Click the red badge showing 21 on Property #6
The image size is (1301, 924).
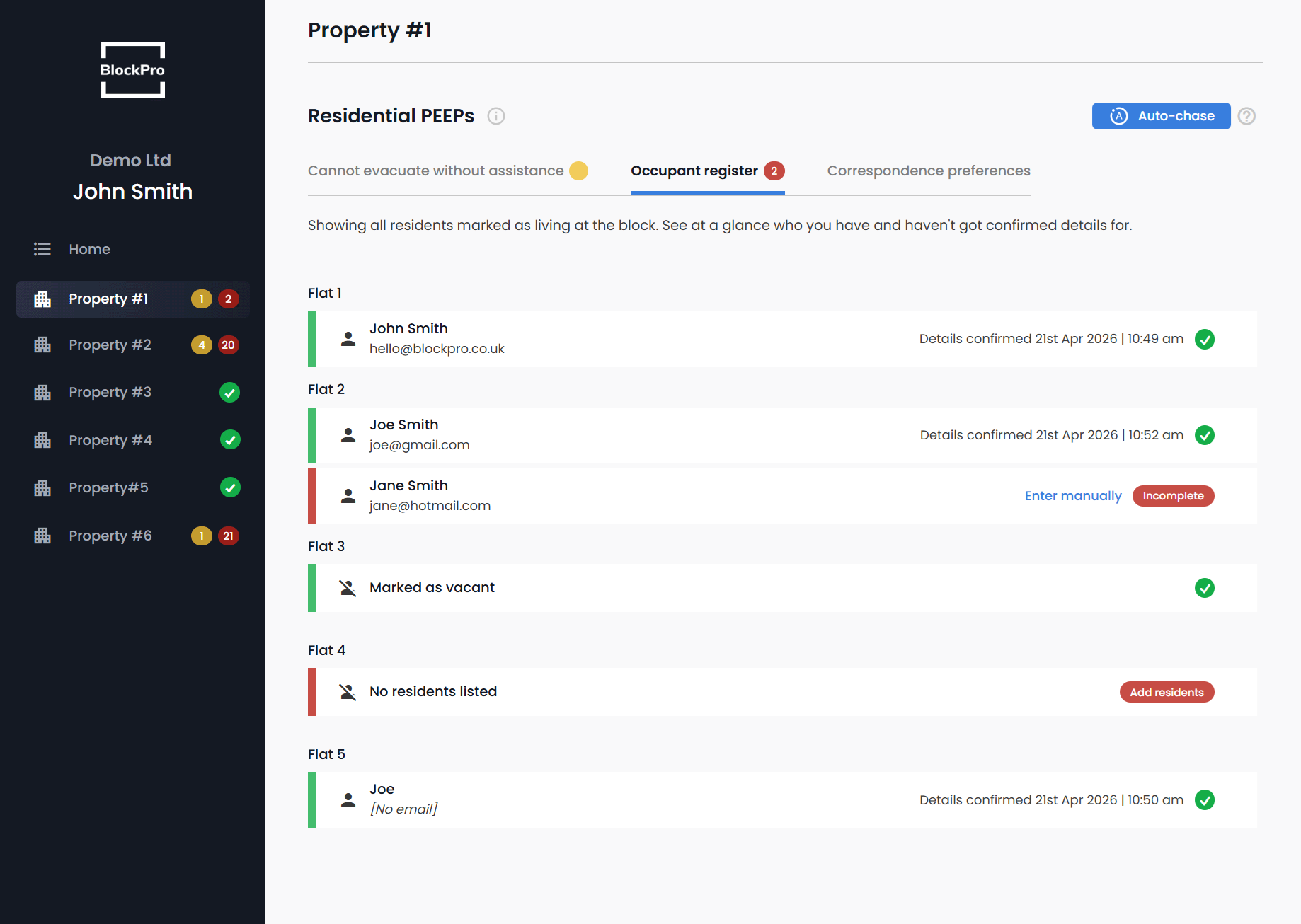click(x=228, y=536)
